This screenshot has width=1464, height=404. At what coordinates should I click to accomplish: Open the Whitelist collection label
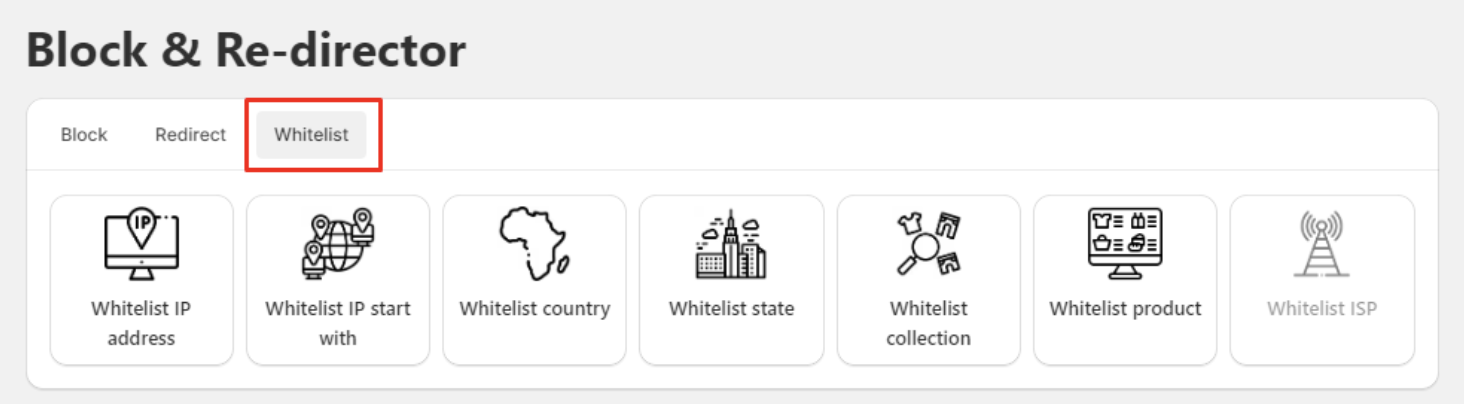928,323
